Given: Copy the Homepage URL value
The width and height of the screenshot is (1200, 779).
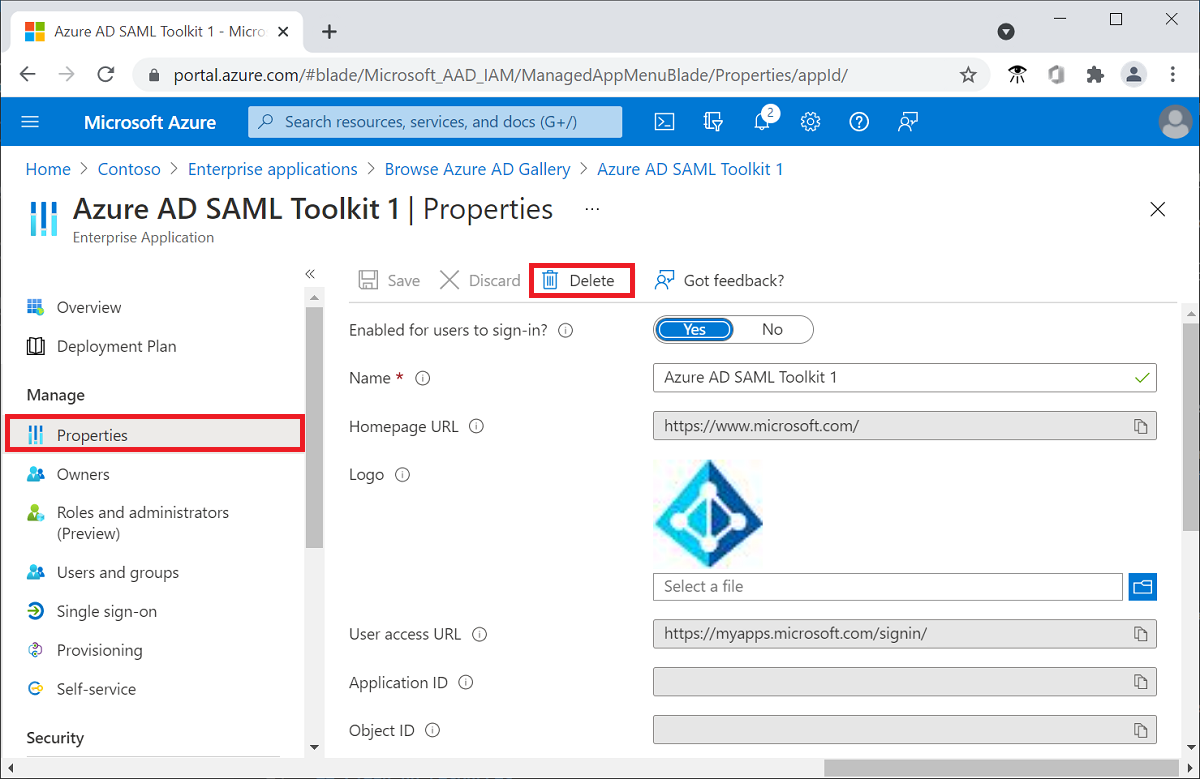Looking at the screenshot, I should (1140, 426).
